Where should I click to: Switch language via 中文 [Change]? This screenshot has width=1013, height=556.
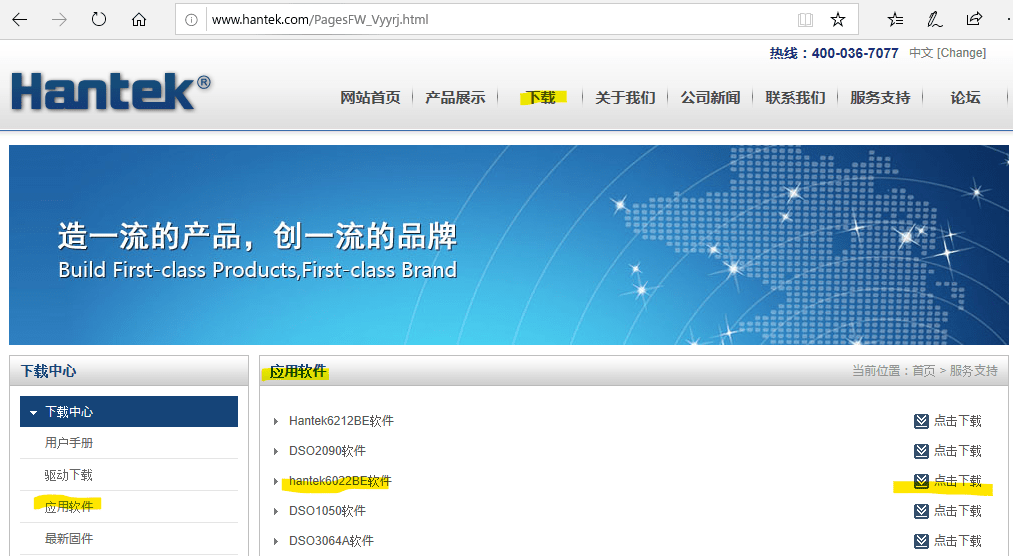[x=947, y=53]
